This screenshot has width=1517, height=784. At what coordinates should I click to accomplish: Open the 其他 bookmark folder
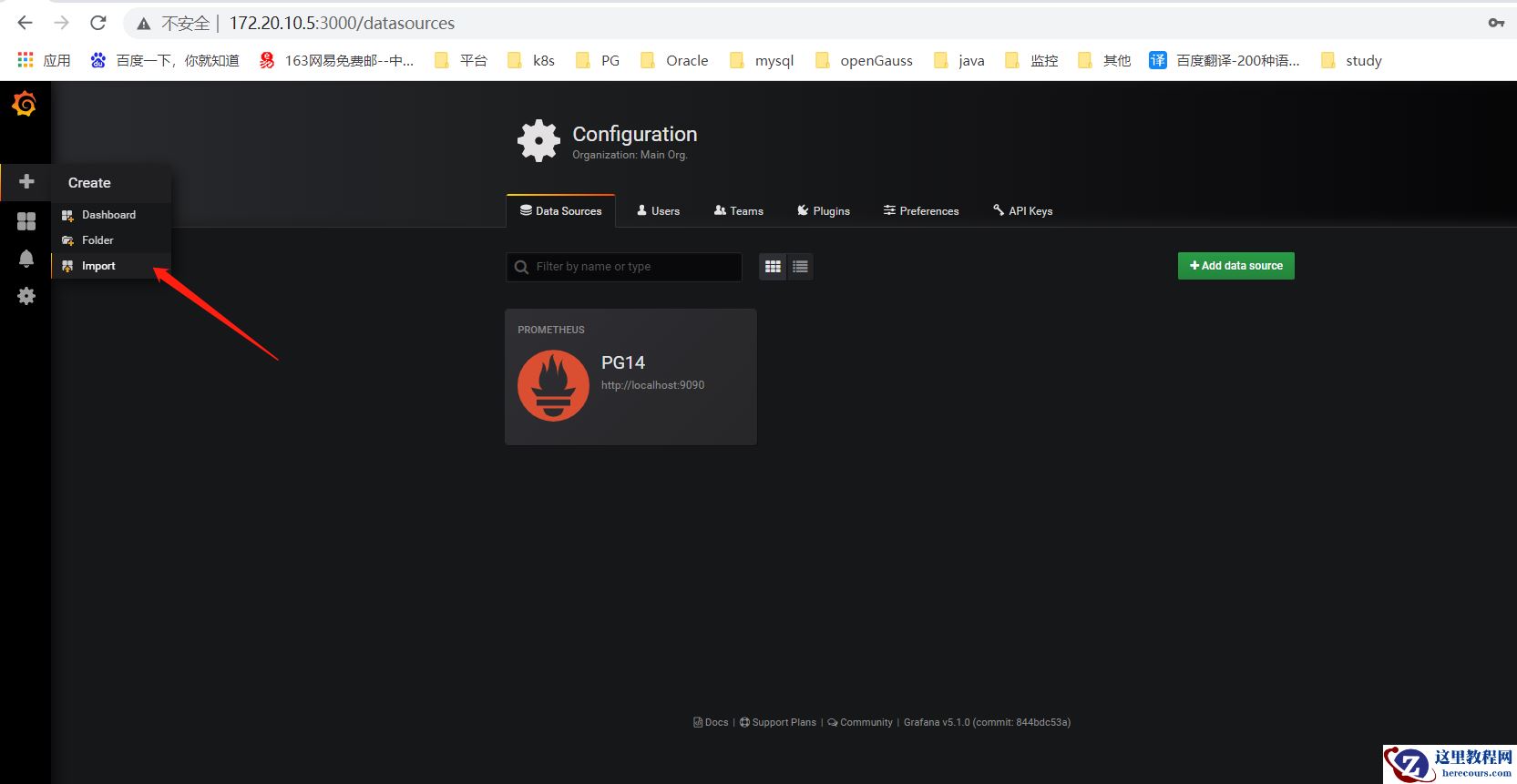click(1104, 60)
